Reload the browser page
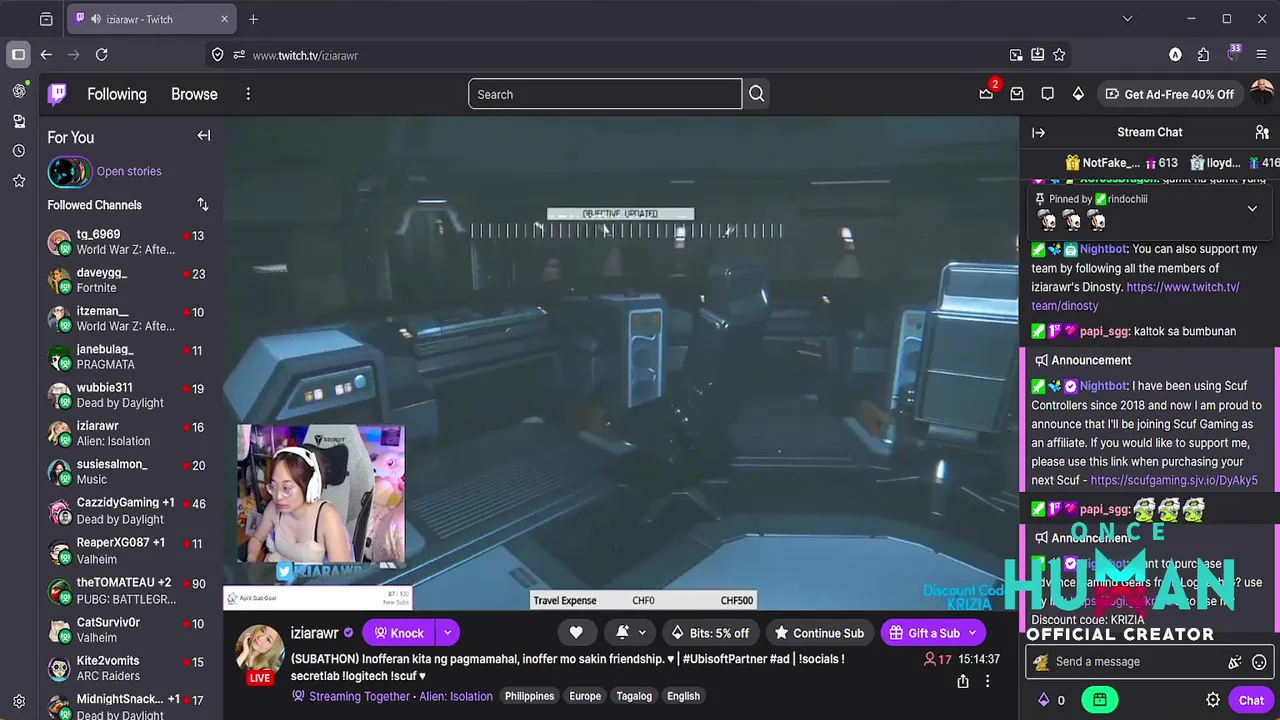The width and height of the screenshot is (1280, 720). pos(101,55)
